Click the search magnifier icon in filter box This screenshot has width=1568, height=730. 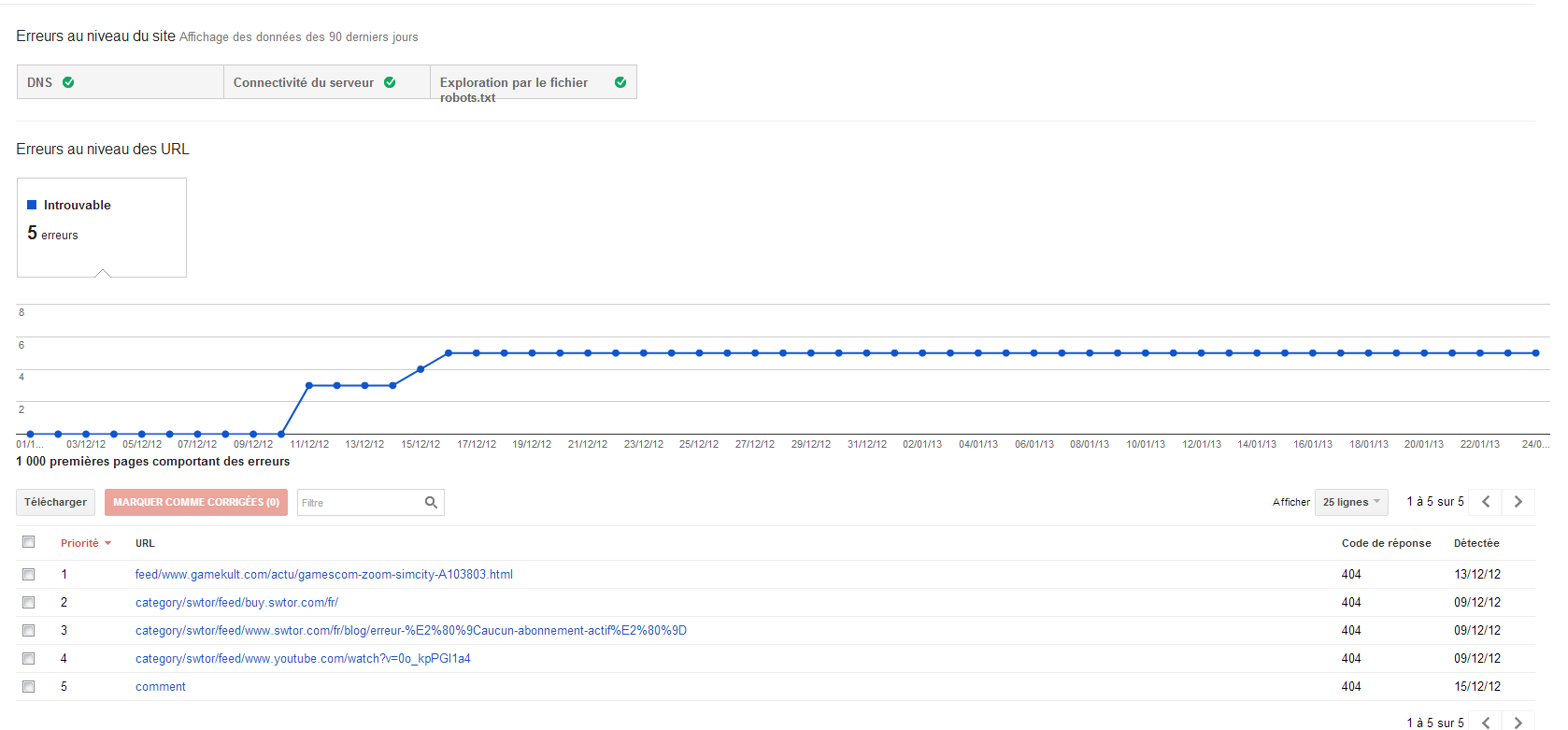pos(431,502)
